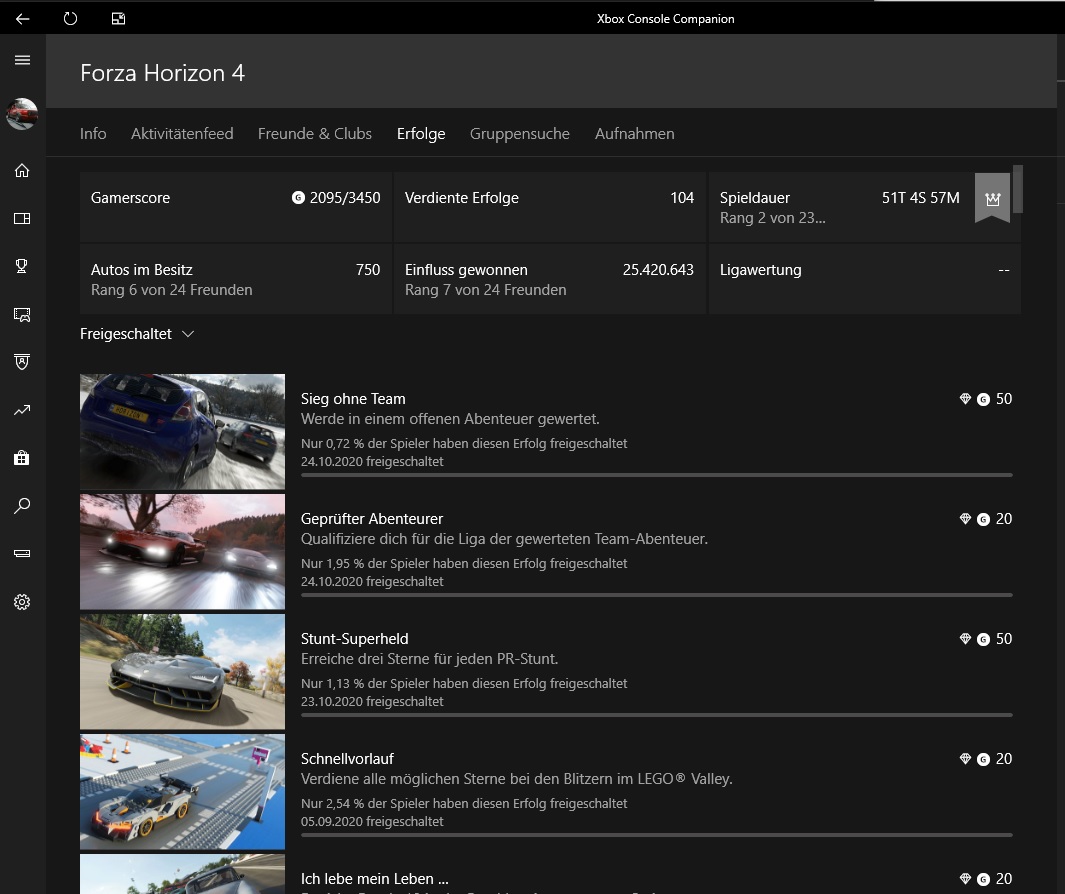Click 'Rang 6 von 24 Freunden' text
Screen dimensions: 1065x894
click(x=172, y=290)
